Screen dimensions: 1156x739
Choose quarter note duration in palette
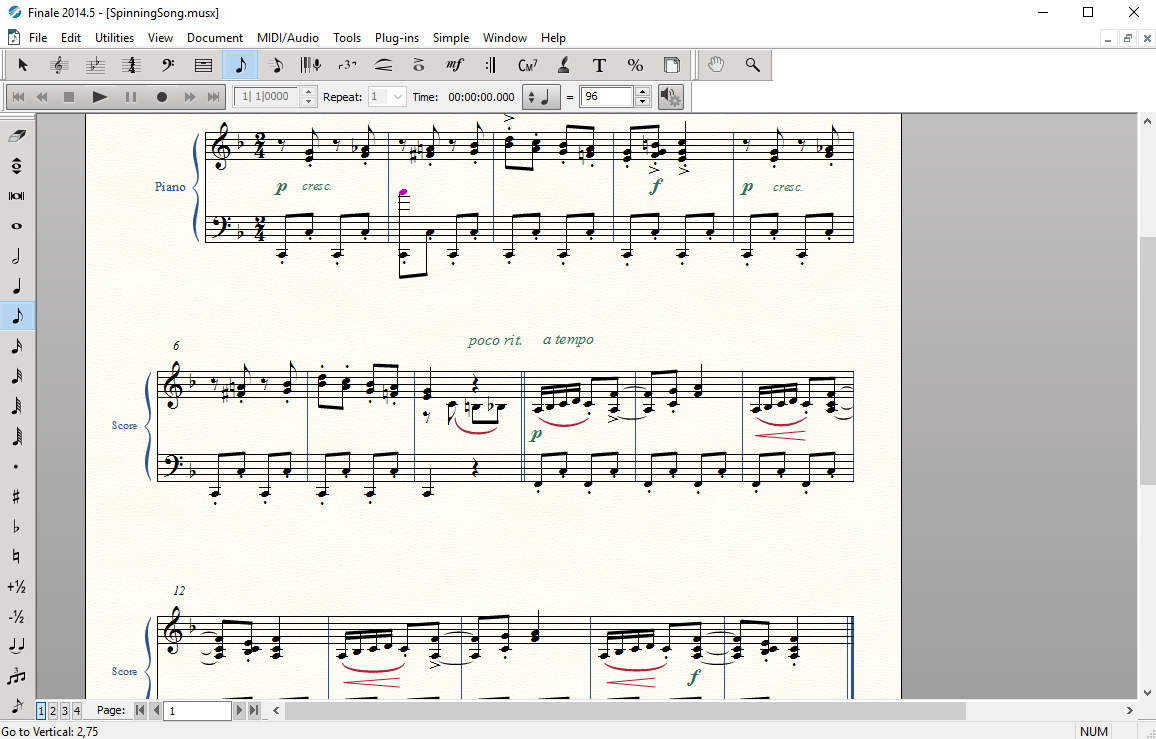click(x=17, y=286)
